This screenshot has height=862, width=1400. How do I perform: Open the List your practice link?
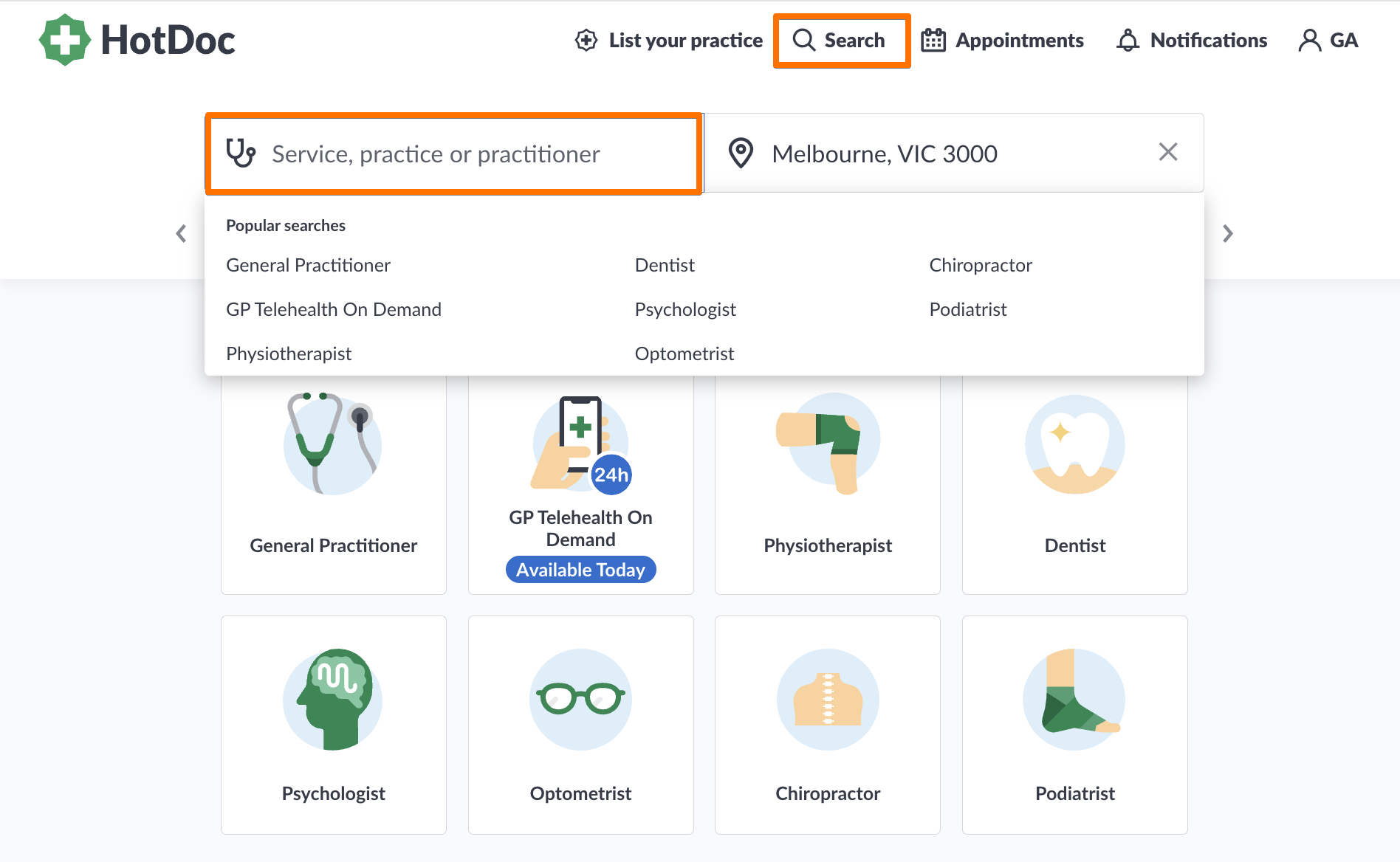668,40
